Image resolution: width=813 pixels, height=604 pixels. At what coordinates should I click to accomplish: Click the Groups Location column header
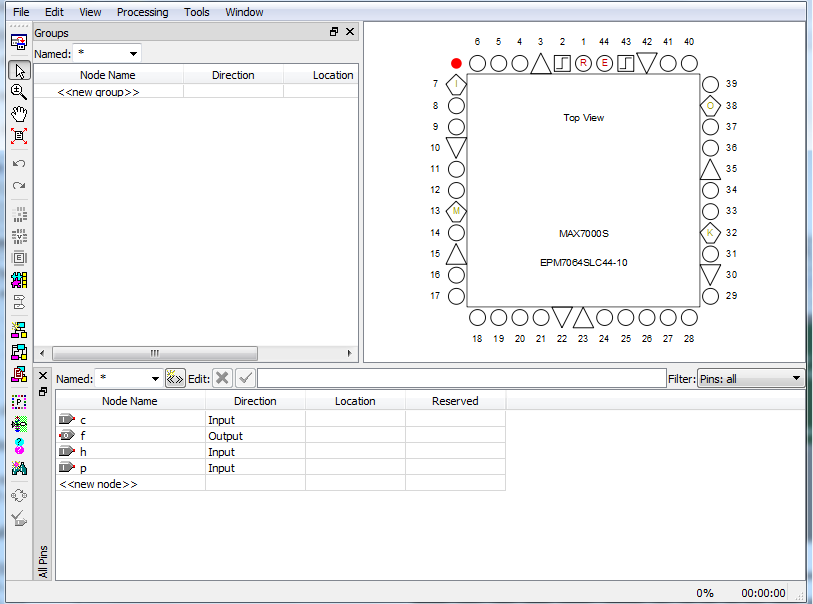pos(333,75)
